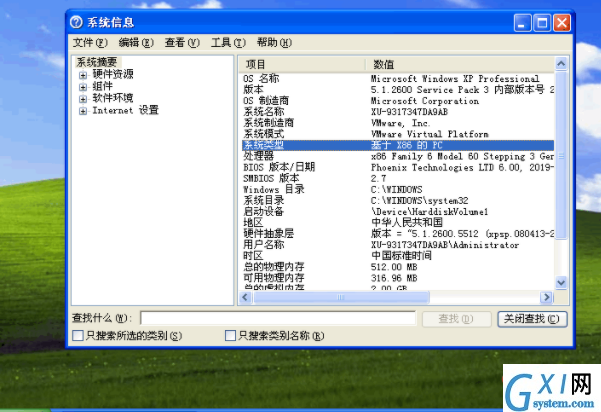Click the value 512.00 MB
This screenshot has width=601, height=412.
pyautogui.click(x=394, y=267)
